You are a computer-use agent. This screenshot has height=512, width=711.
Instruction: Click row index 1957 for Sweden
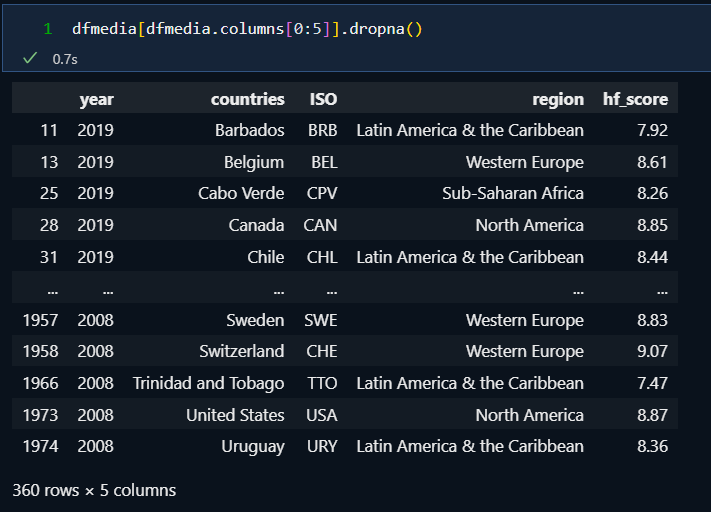click(40, 320)
